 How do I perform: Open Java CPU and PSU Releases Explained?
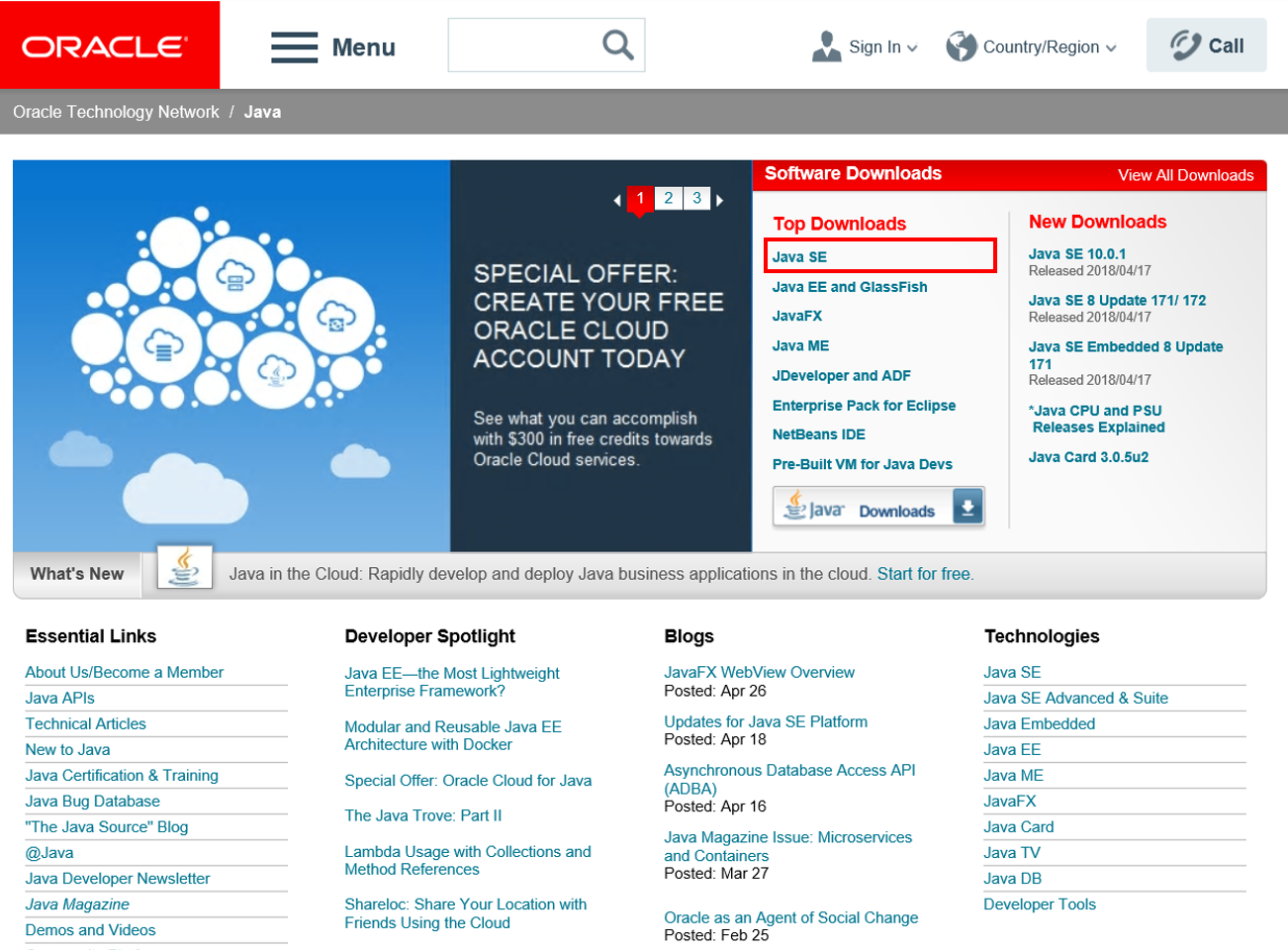coord(1097,419)
